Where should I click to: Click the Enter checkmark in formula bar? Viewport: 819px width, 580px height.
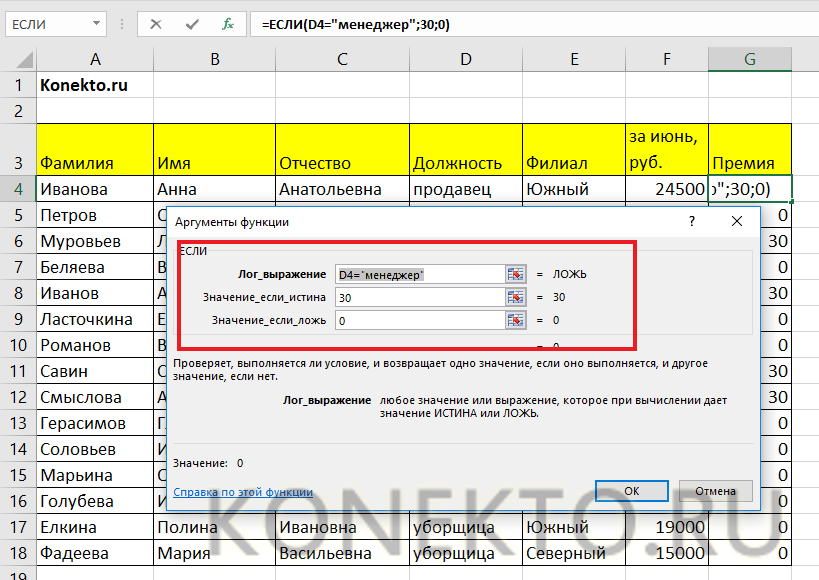[x=191, y=24]
